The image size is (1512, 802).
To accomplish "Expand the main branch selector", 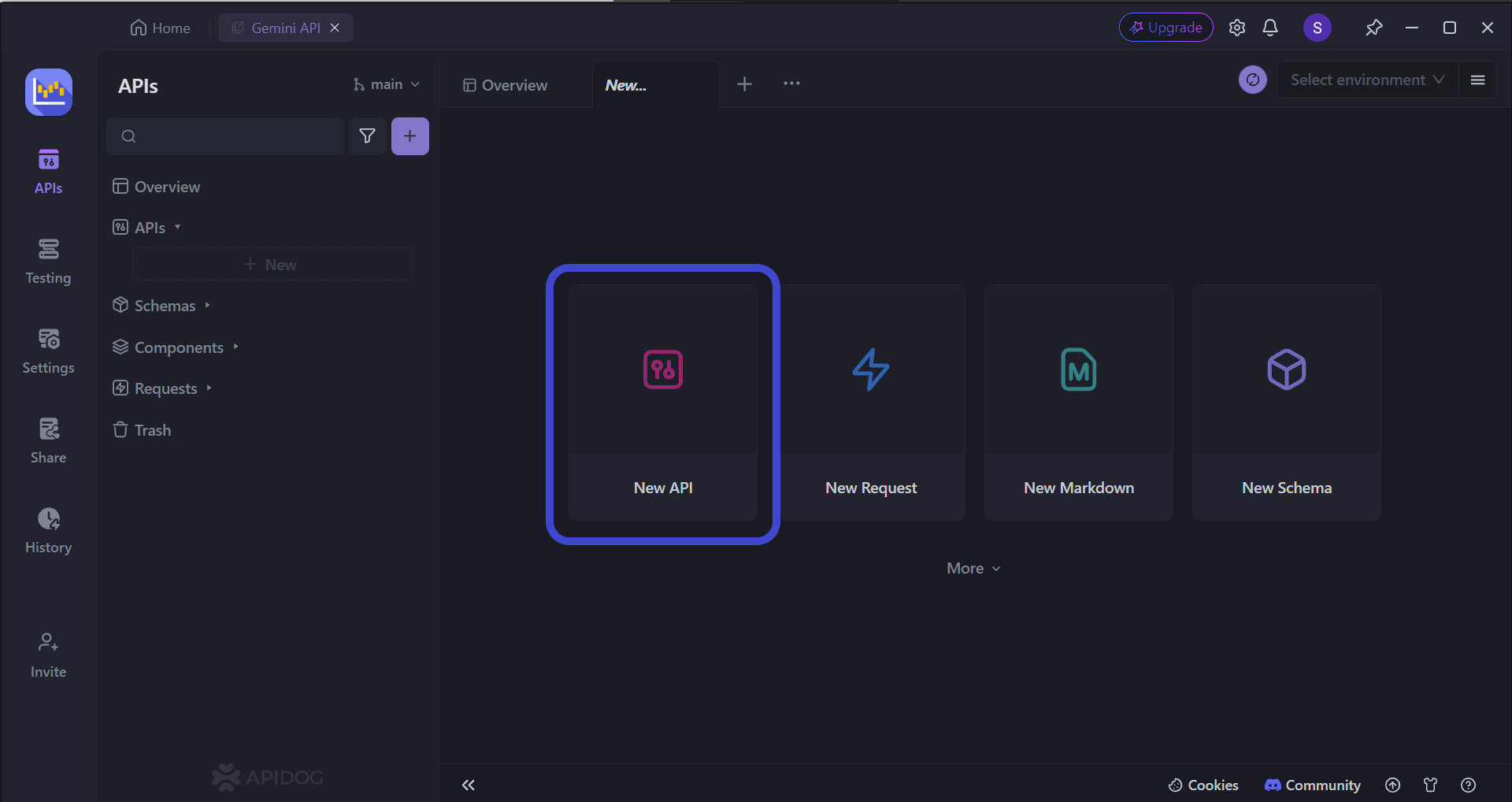I will [x=386, y=84].
